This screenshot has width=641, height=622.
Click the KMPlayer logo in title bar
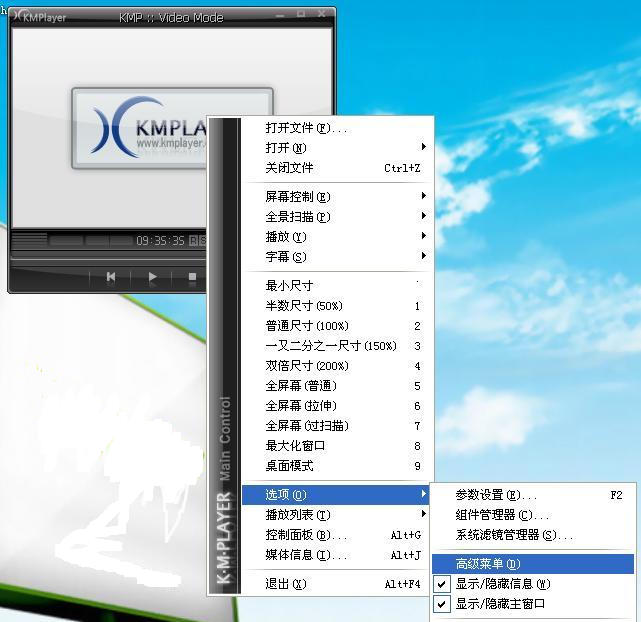click(38, 17)
